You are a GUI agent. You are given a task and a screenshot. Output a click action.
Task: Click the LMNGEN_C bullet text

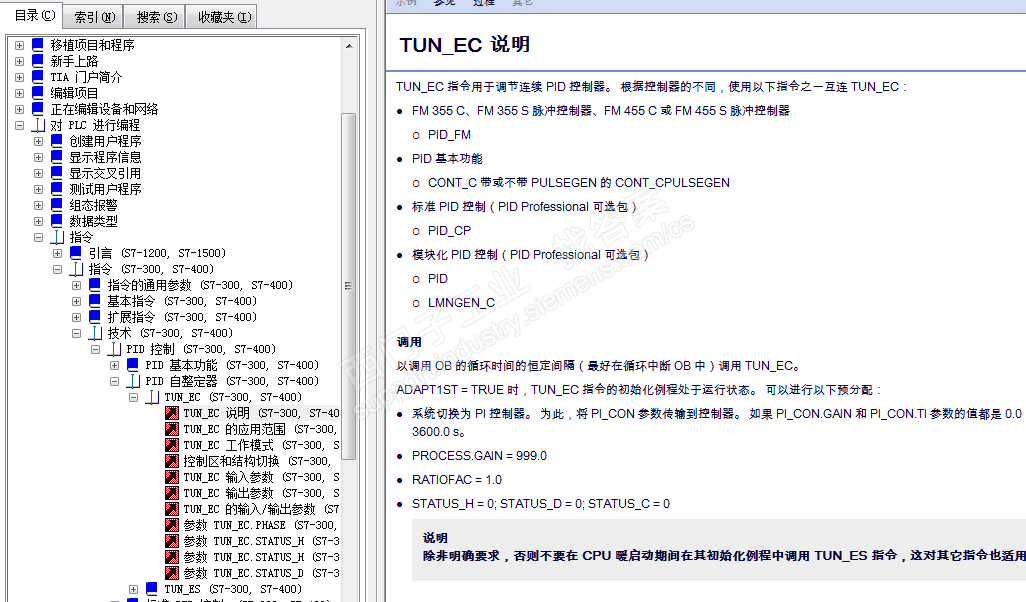coord(461,303)
